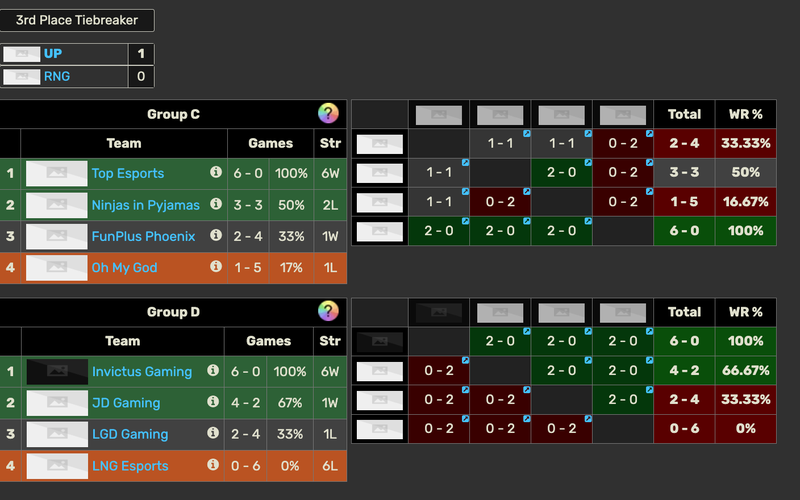
Task: Click the info icon next to Ninjas in Pyjamas
Action: (216, 204)
